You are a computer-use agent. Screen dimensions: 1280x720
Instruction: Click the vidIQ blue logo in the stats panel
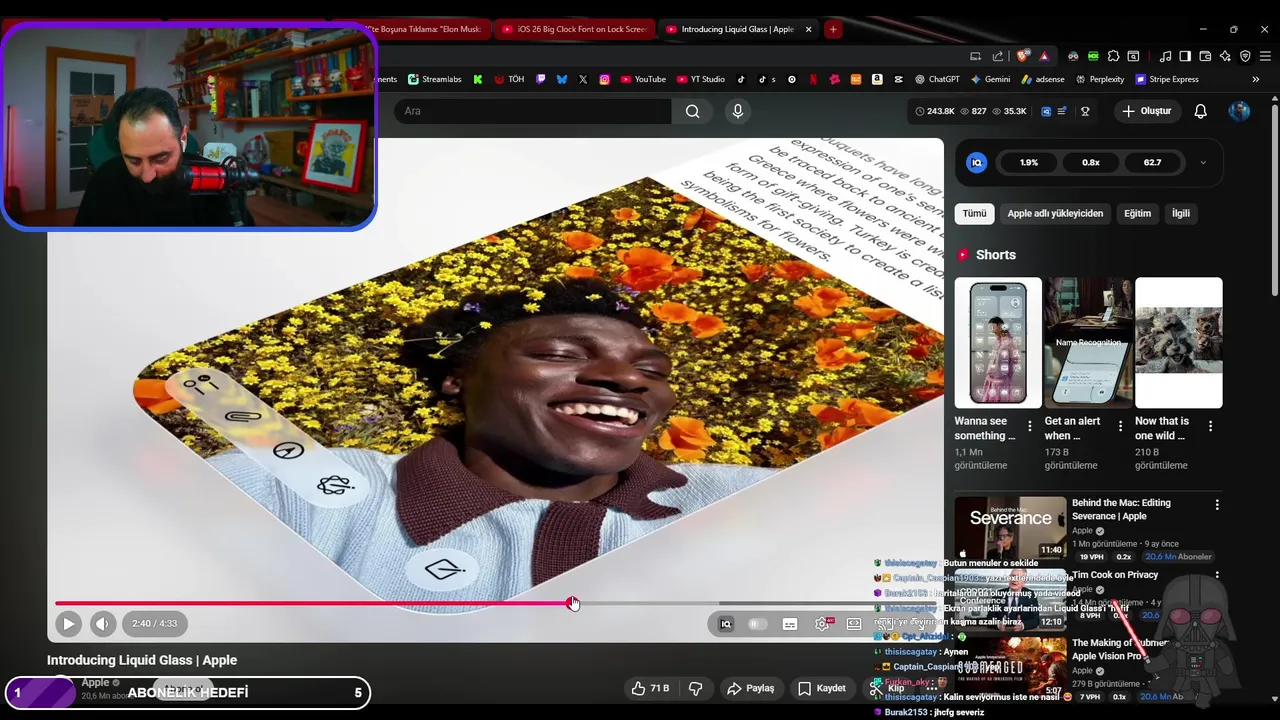coord(977,162)
